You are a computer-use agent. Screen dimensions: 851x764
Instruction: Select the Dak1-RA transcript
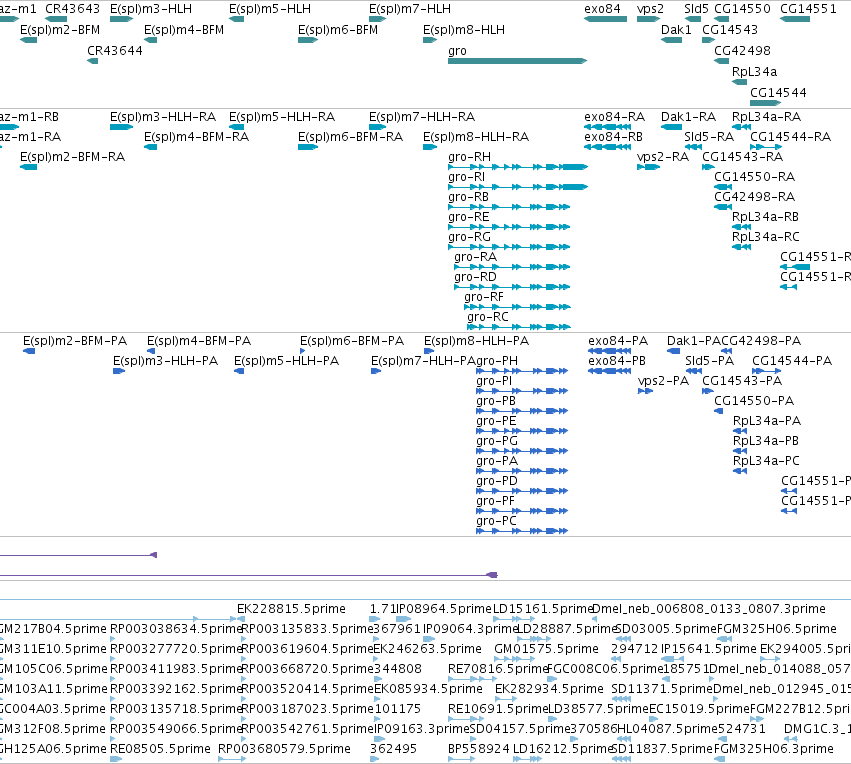pos(671,127)
